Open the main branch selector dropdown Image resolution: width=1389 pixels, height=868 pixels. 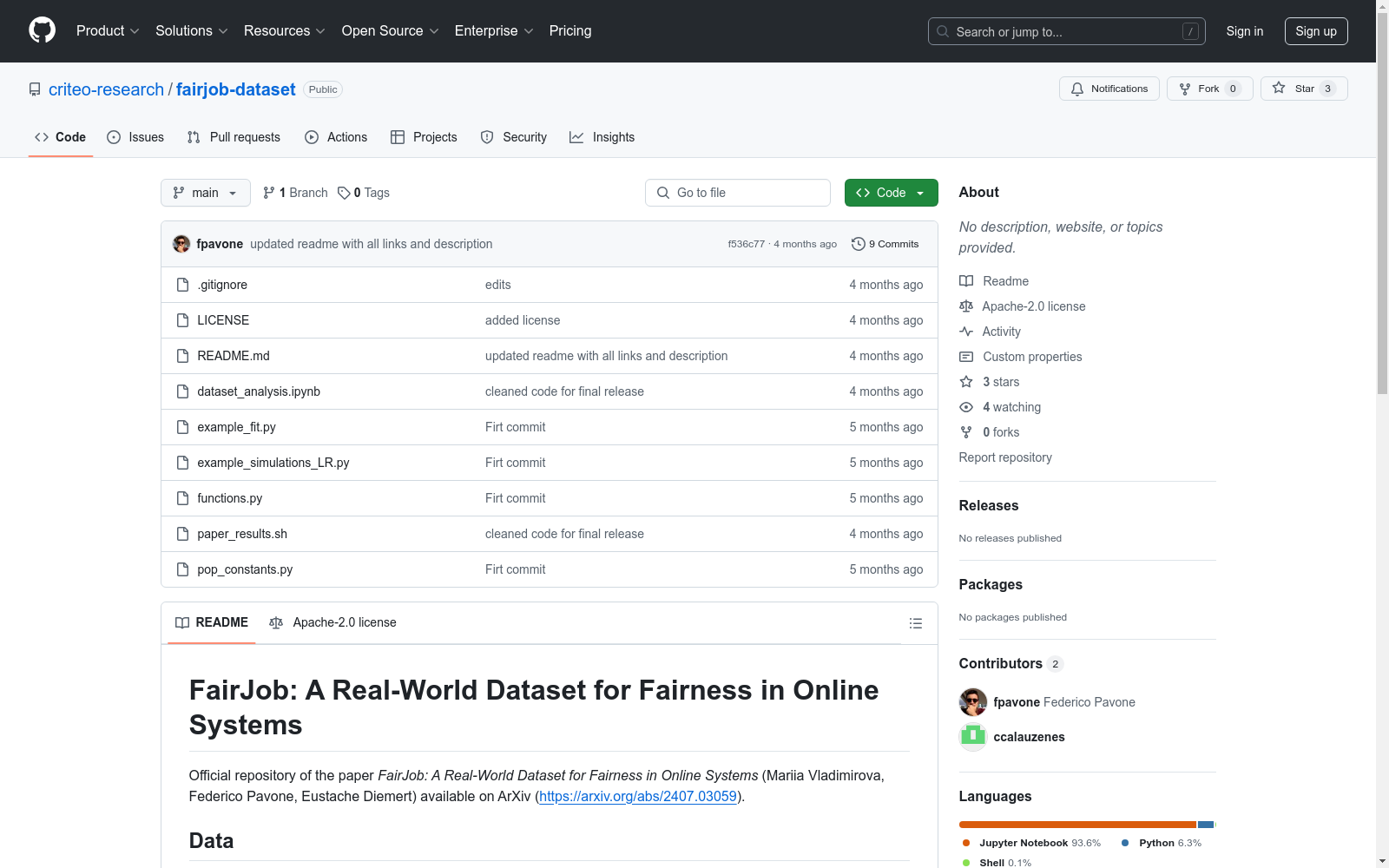pyautogui.click(x=206, y=193)
